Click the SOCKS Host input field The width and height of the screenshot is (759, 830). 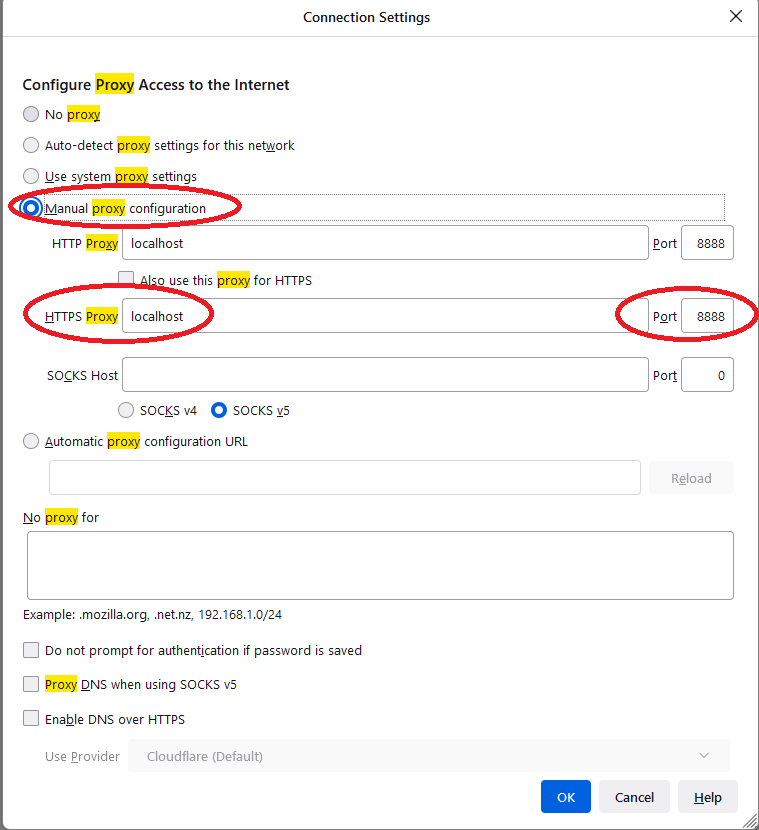tap(385, 375)
